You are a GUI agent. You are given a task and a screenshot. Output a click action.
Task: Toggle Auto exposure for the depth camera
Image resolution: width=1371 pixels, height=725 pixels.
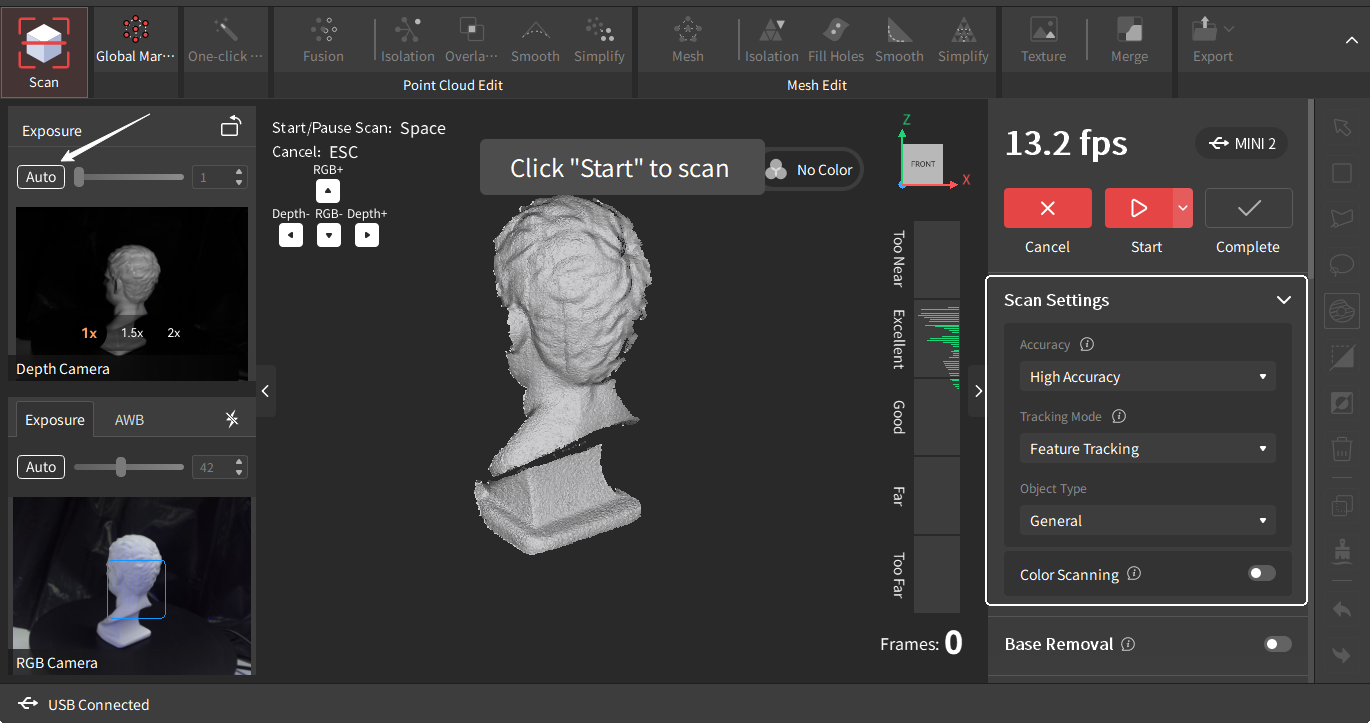40,176
